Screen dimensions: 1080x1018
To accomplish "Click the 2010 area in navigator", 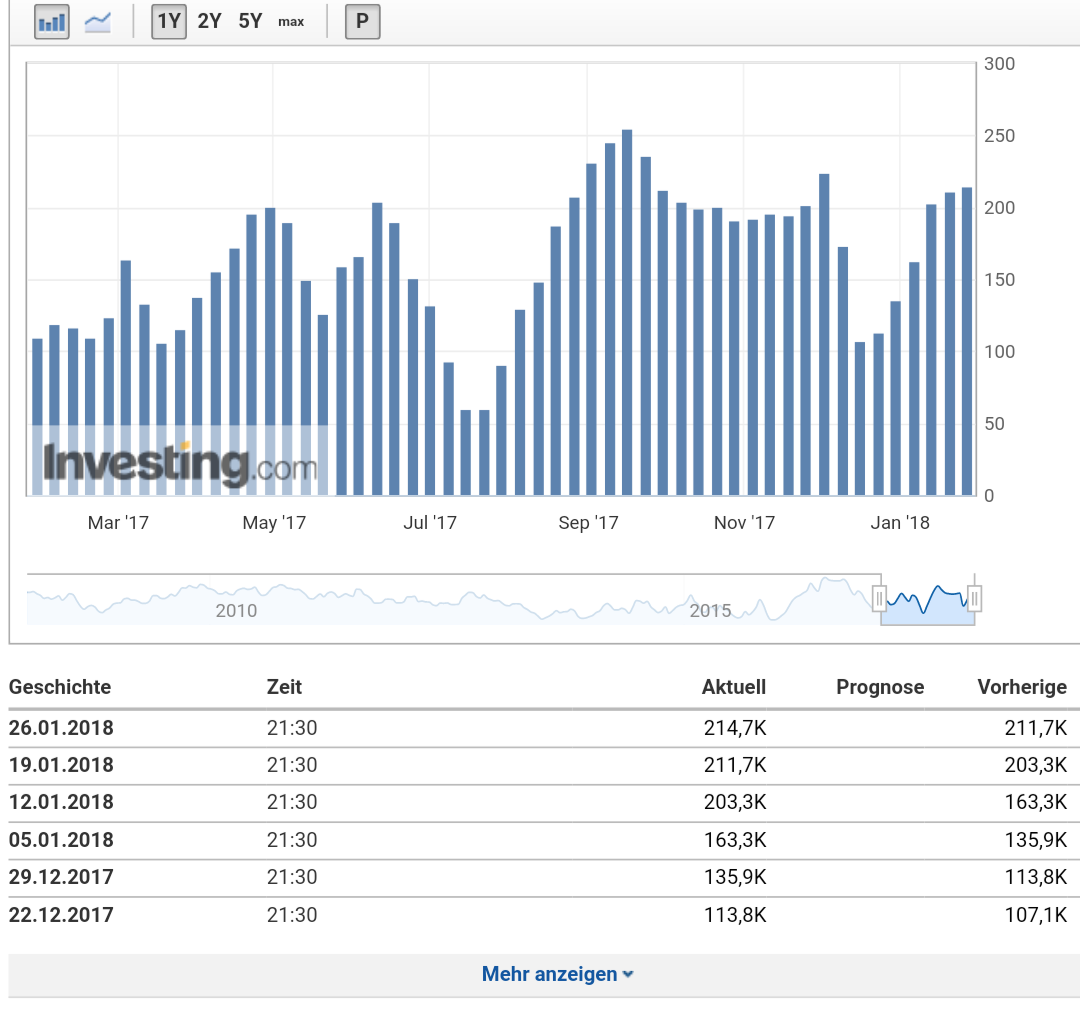I will coord(236,610).
